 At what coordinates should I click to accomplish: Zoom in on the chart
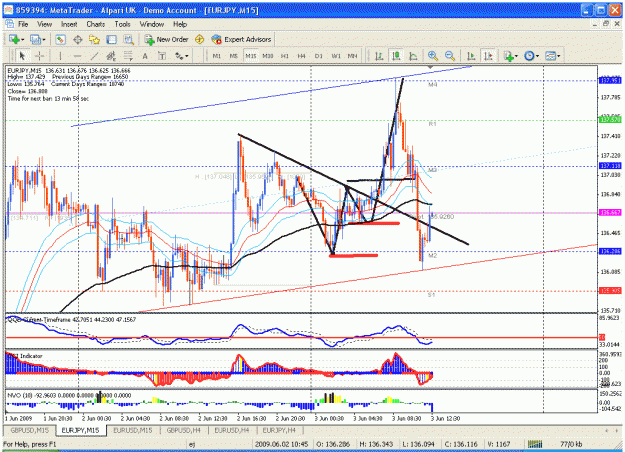click(432, 56)
